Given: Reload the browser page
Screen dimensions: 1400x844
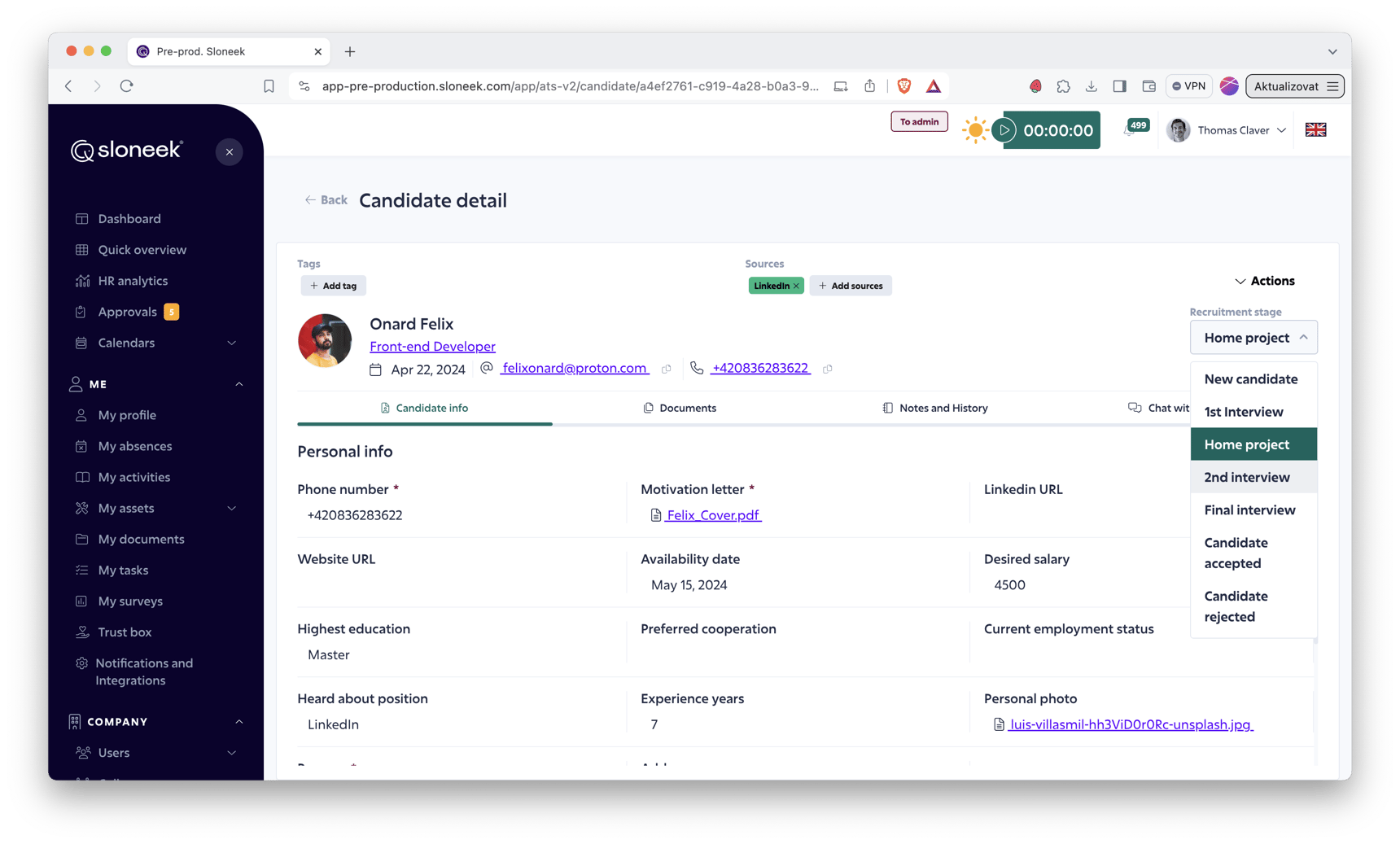Looking at the screenshot, I should pyautogui.click(x=126, y=86).
